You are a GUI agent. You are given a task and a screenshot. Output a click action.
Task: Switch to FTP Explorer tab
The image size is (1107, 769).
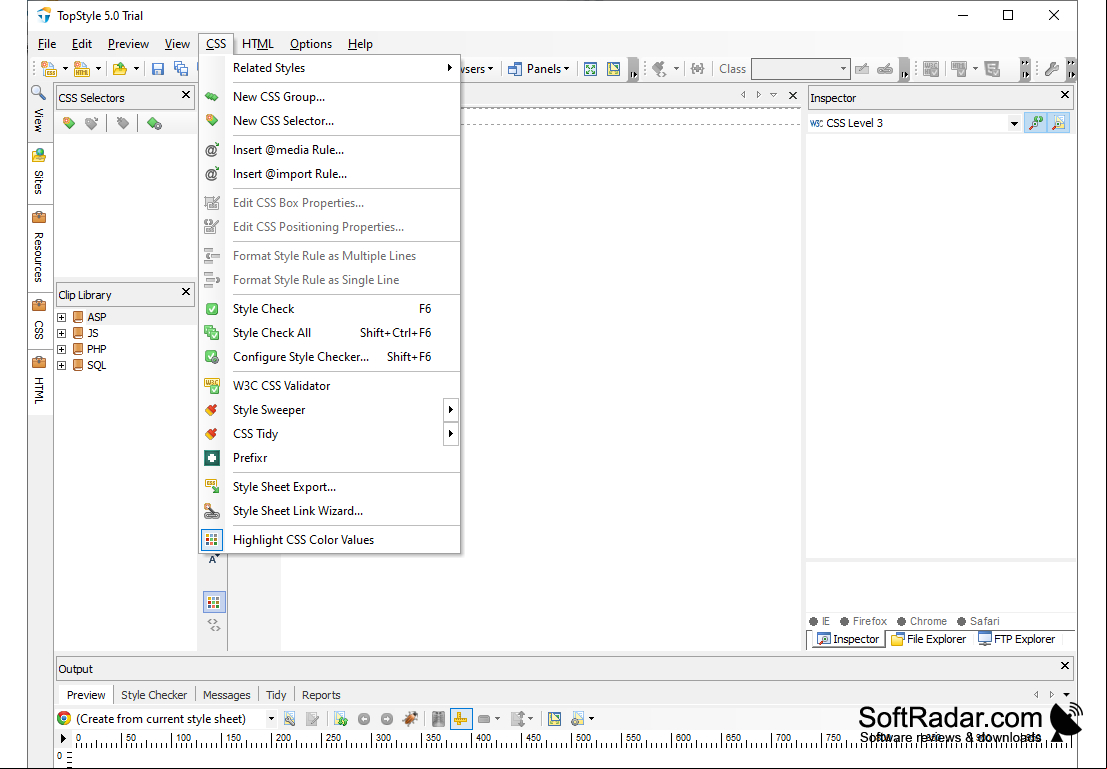click(x=1017, y=639)
